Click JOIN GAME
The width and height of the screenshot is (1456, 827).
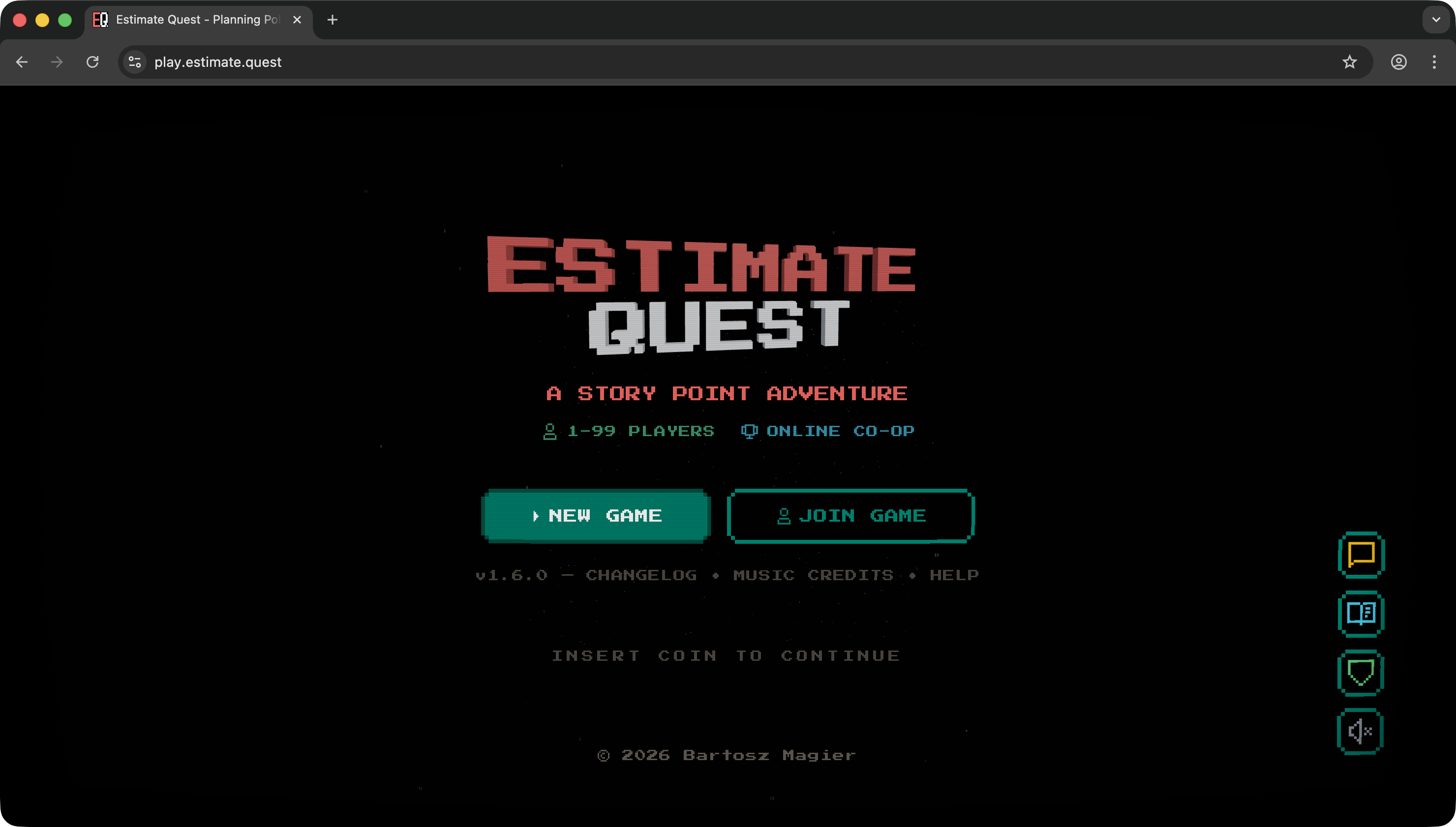coord(849,516)
